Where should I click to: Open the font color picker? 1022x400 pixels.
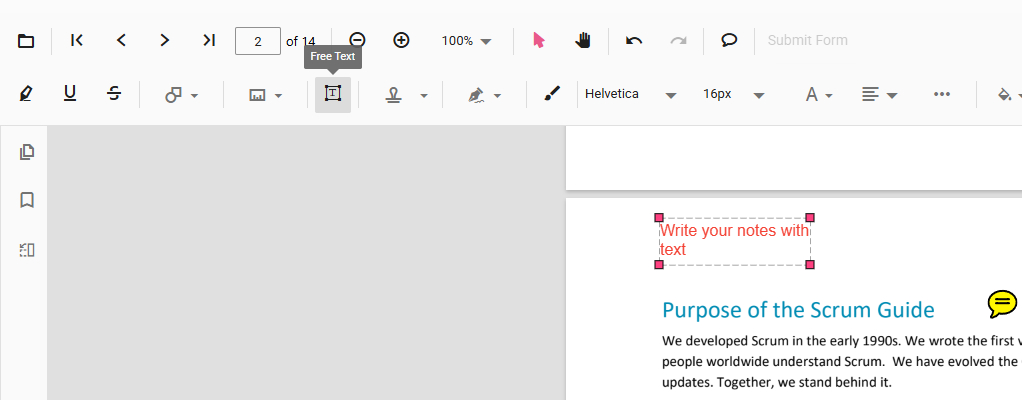(819, 94)
